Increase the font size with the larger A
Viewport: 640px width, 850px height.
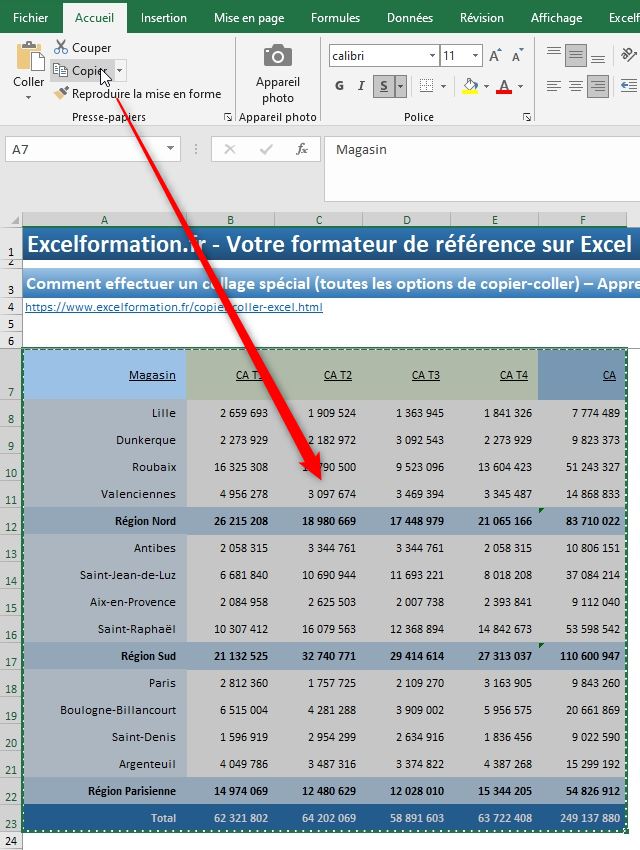click(494, 56)
